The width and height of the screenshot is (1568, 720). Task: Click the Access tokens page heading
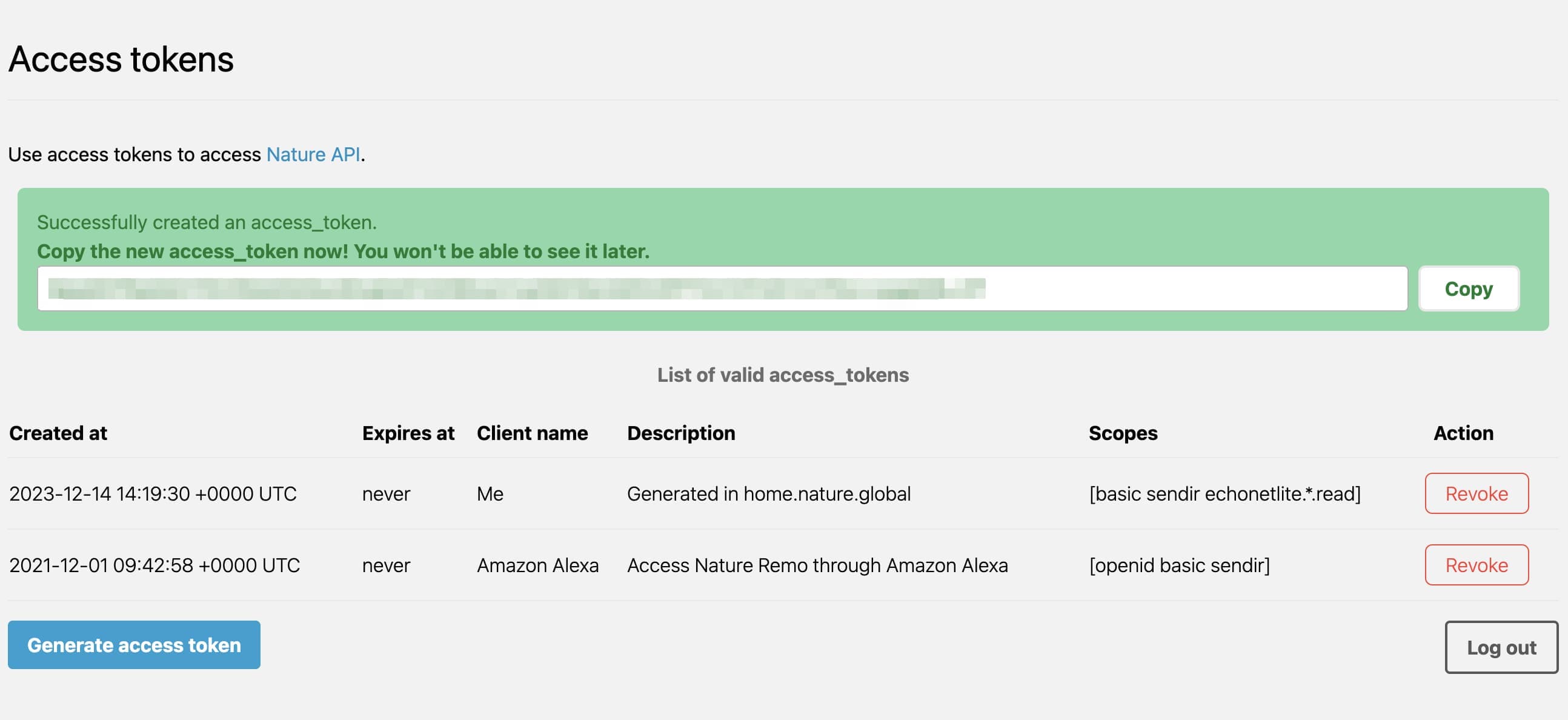(121, 59)
